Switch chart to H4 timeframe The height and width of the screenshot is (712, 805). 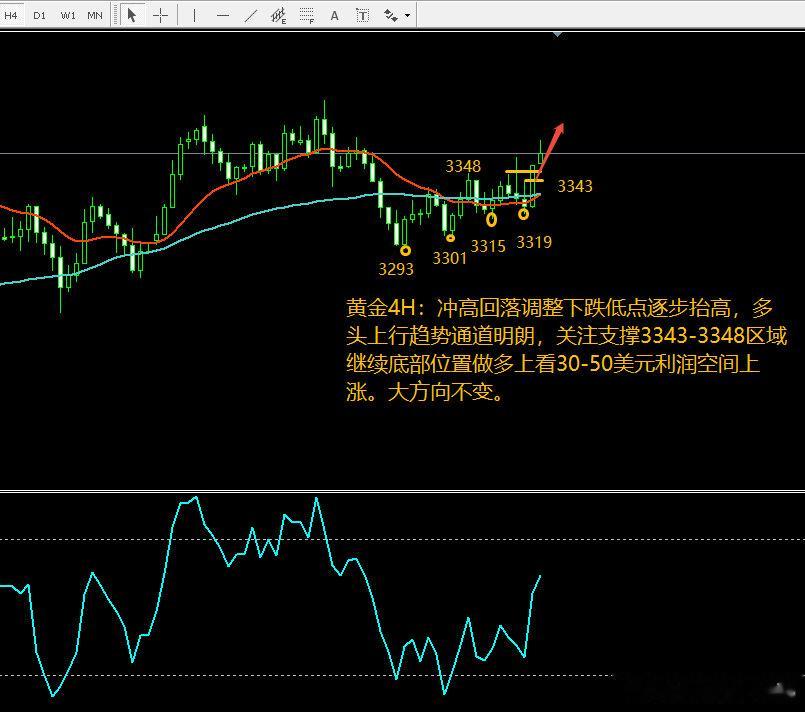[11, 15]
